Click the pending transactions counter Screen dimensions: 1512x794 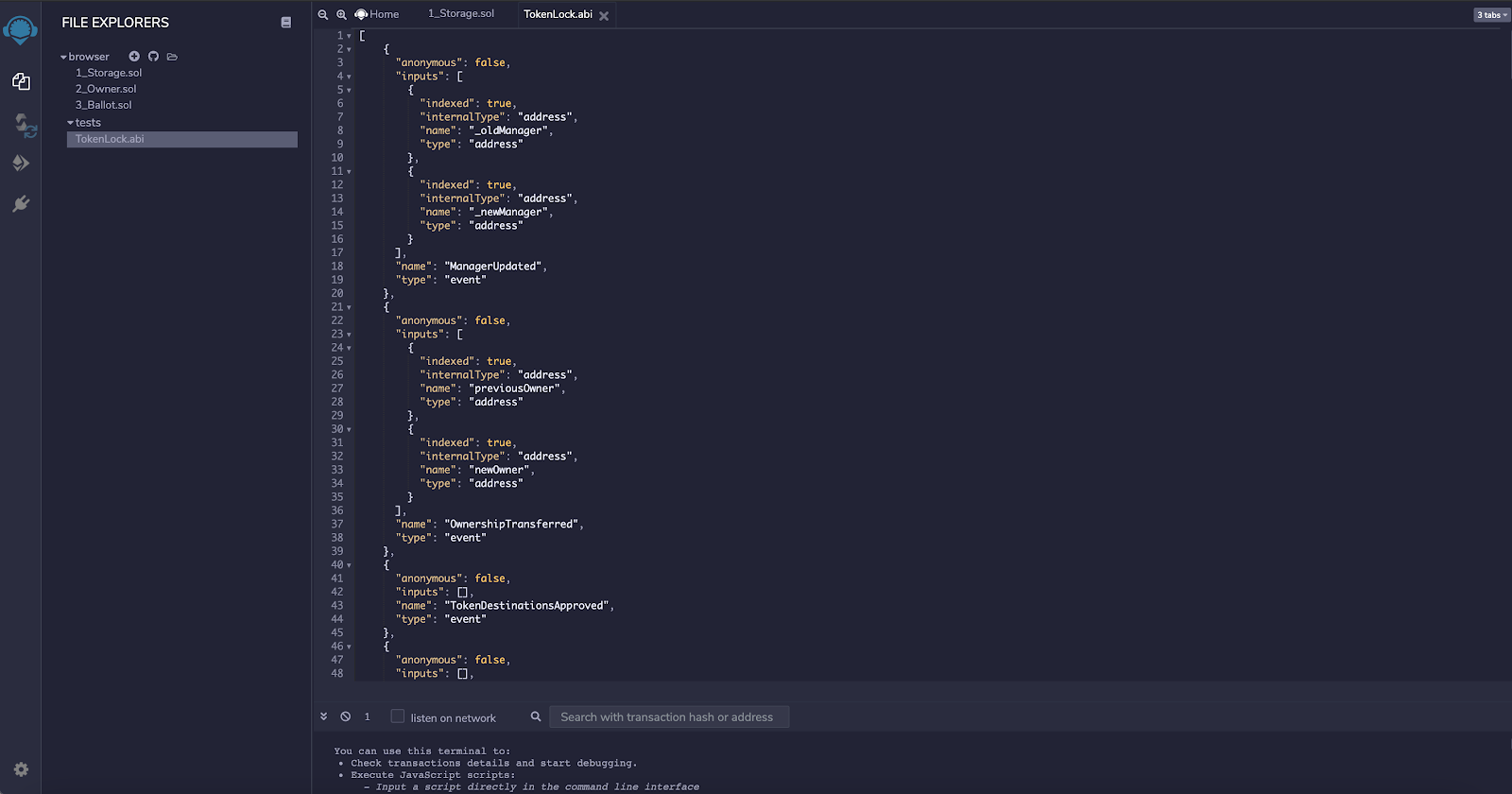tap(368, 716)
